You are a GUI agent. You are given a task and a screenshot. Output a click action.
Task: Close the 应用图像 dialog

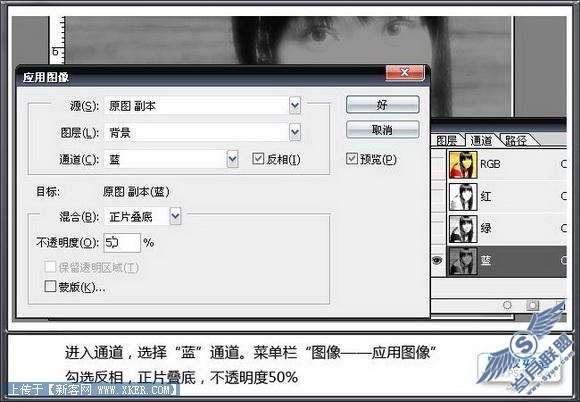tap(404, 72)
